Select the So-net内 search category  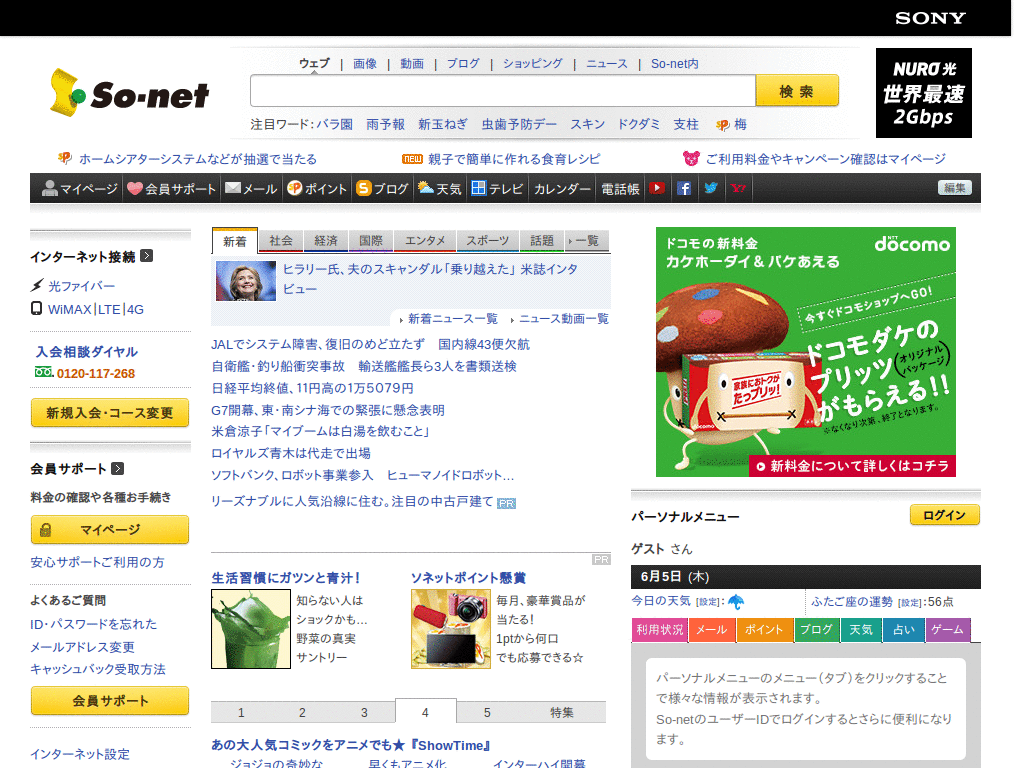click(x=675, y=63)
